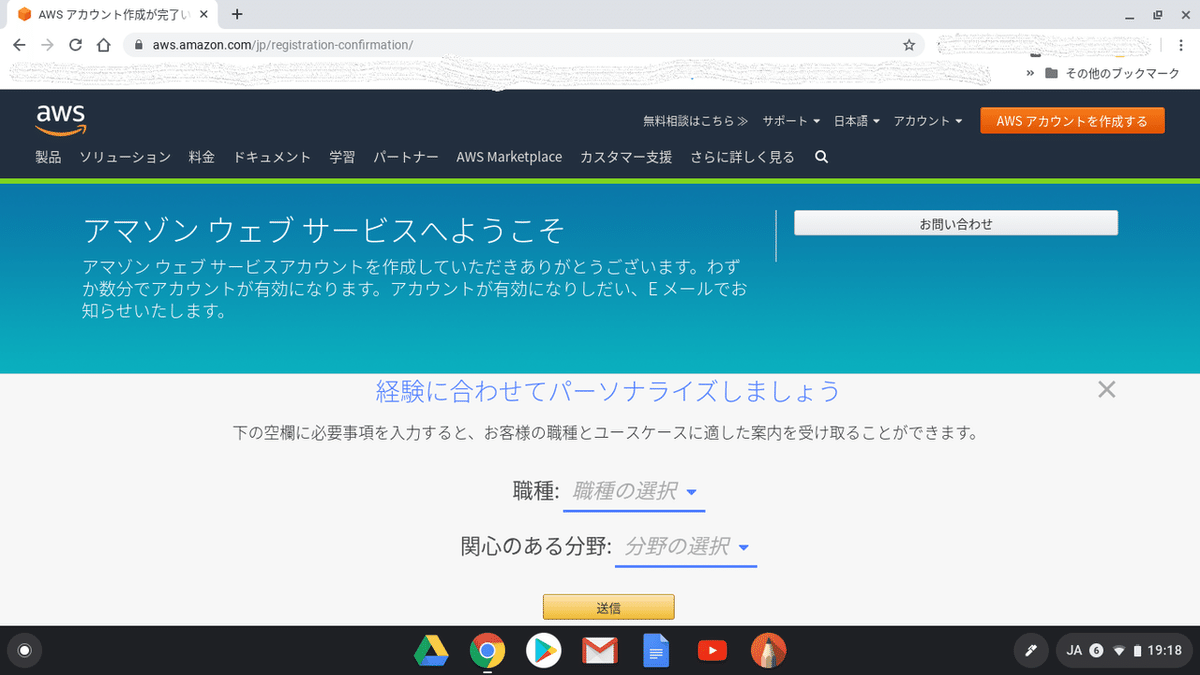Select 料金 in the AWS navigation menu
This screenshot has width=1200, height=675.
[x=200, y=157]
